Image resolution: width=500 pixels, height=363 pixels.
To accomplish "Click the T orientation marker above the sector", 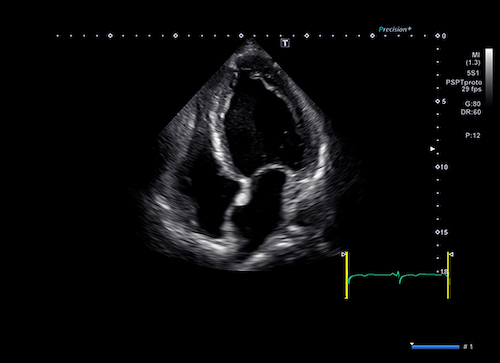I will pyautogui.click(x=285, y=43).
